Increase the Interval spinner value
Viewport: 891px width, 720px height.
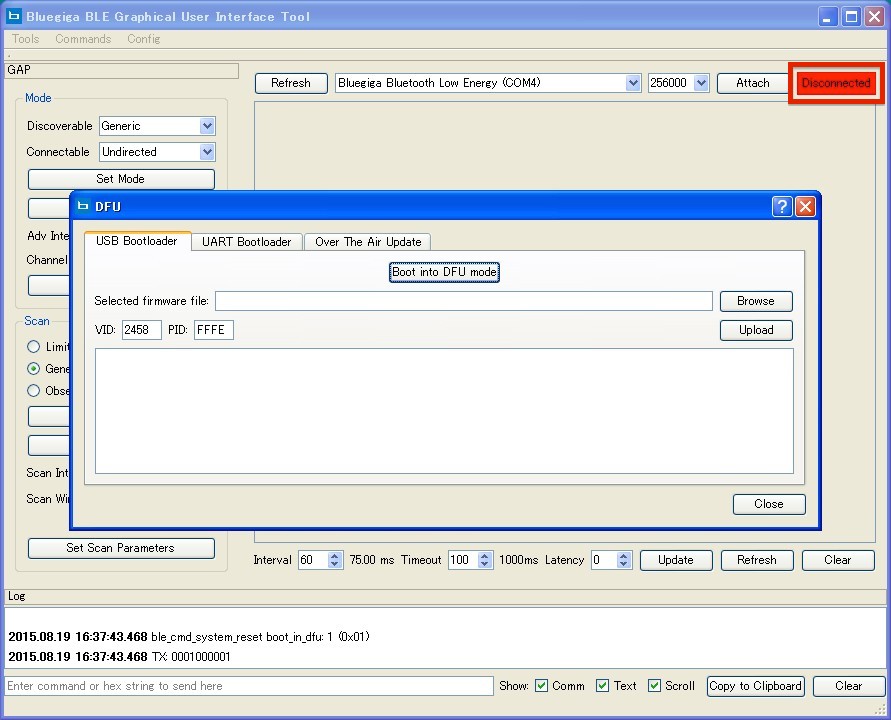pos(335,556)
